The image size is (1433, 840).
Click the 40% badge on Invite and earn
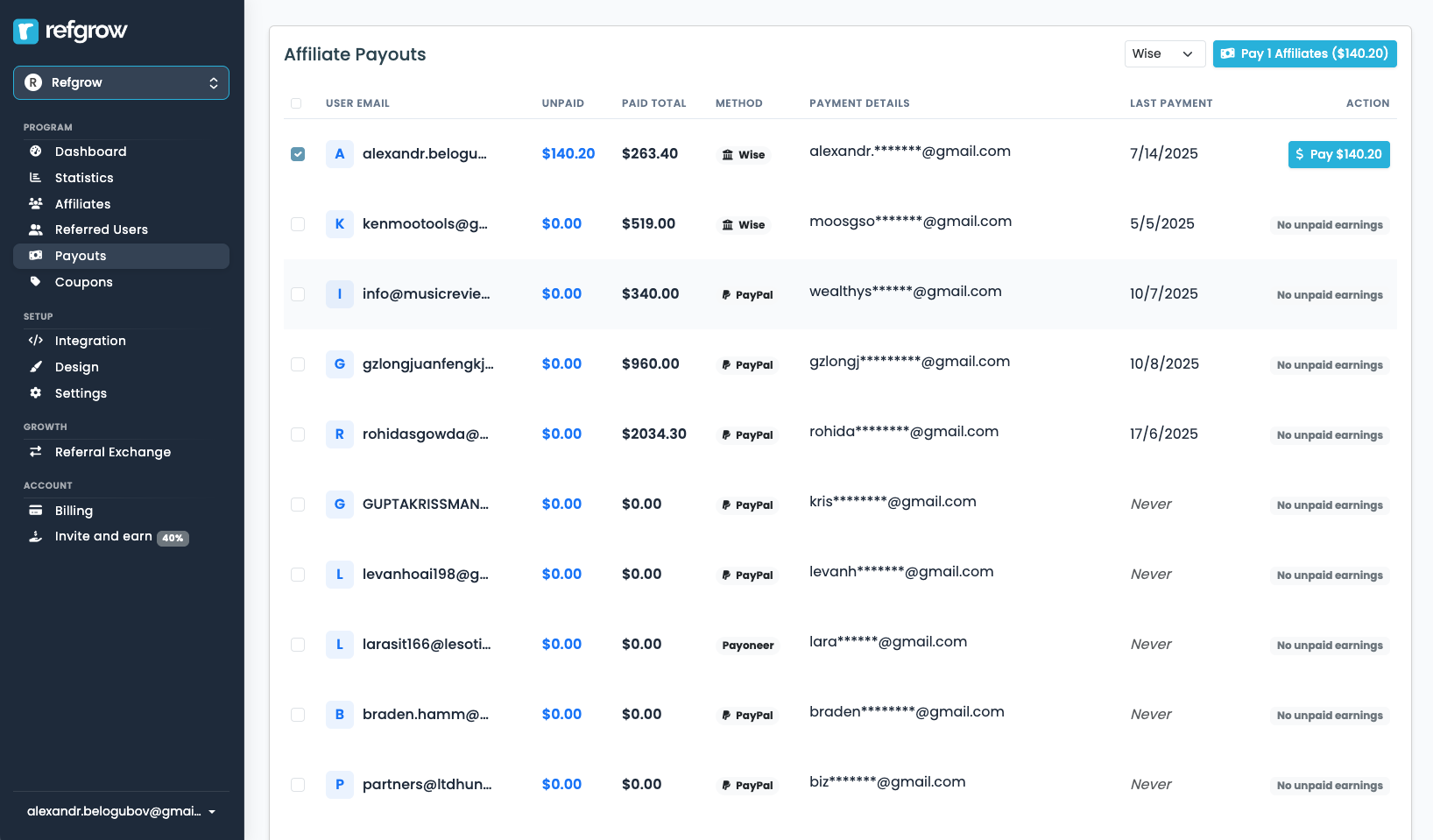tap(173, 538)
